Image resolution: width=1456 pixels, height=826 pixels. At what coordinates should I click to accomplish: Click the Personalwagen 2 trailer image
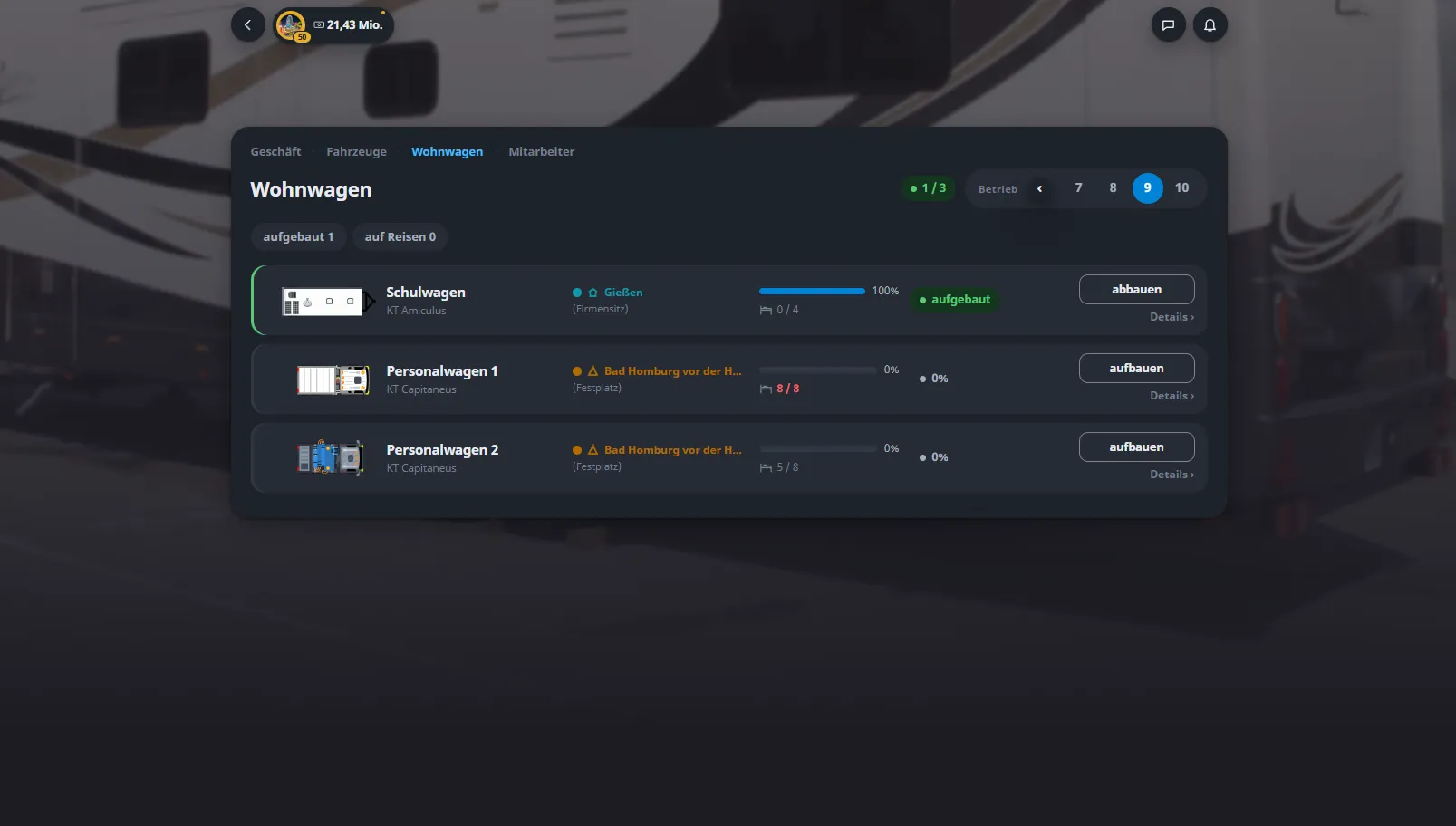331,457
